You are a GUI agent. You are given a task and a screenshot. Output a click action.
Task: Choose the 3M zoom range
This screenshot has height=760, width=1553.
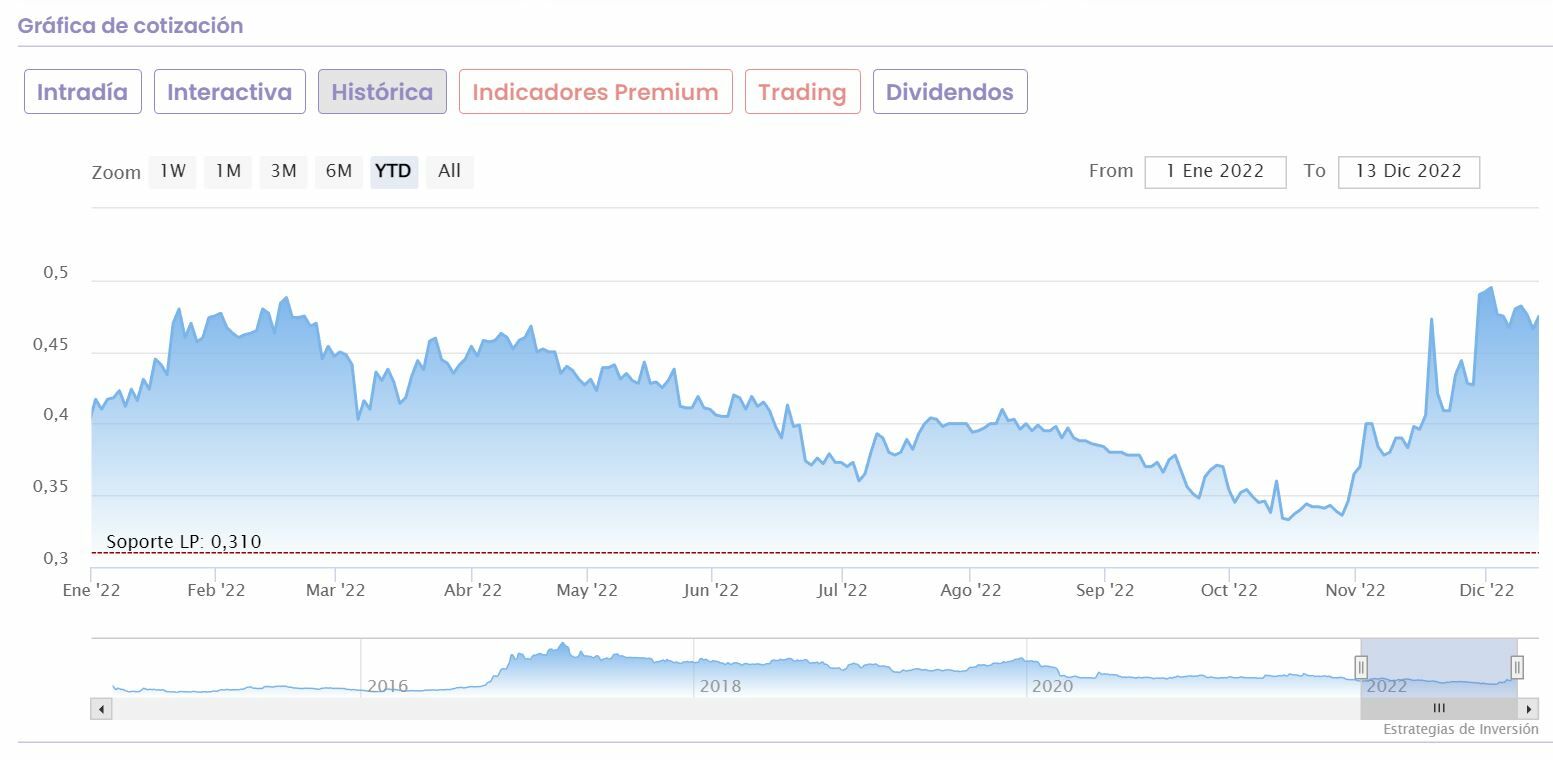pyautogui.click(x=284, y=171)
